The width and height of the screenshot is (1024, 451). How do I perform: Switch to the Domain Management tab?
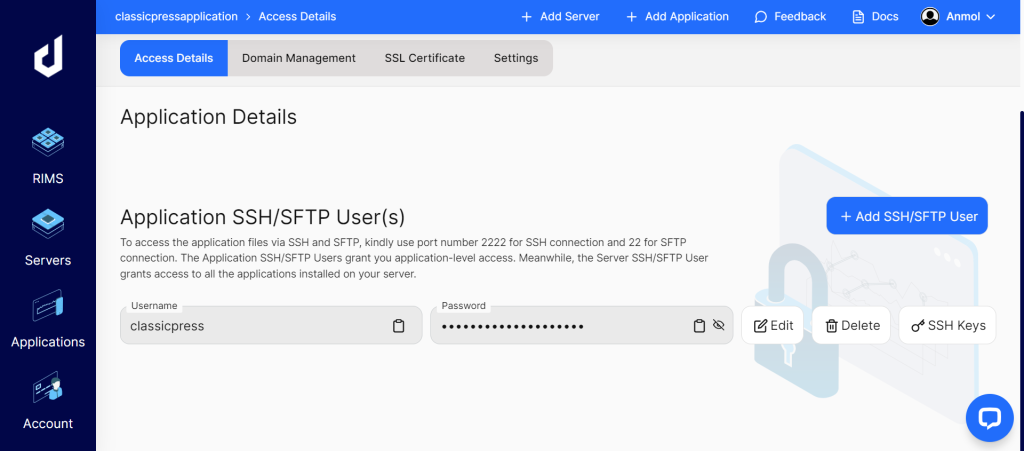(299, 58)
